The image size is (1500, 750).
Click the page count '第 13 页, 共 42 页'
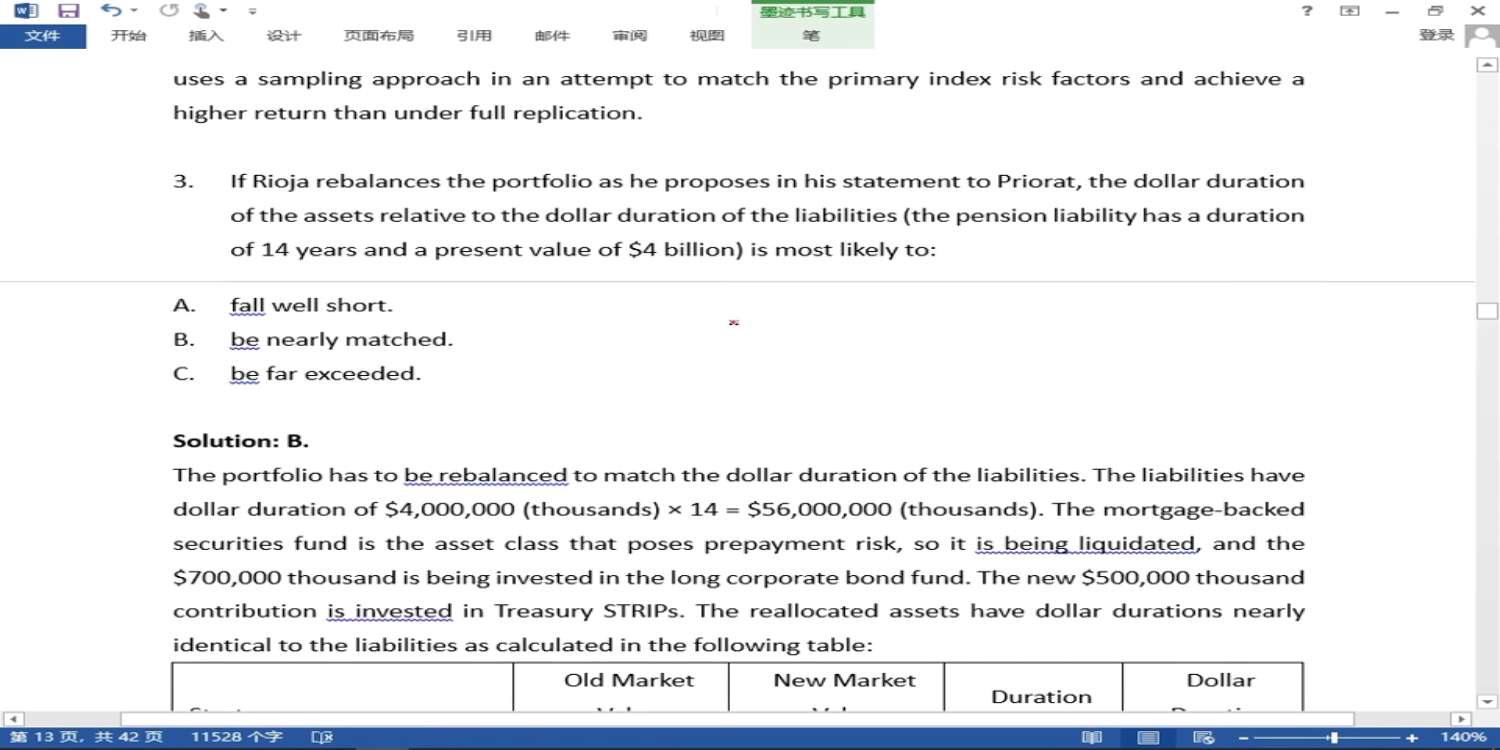[85, 738]
